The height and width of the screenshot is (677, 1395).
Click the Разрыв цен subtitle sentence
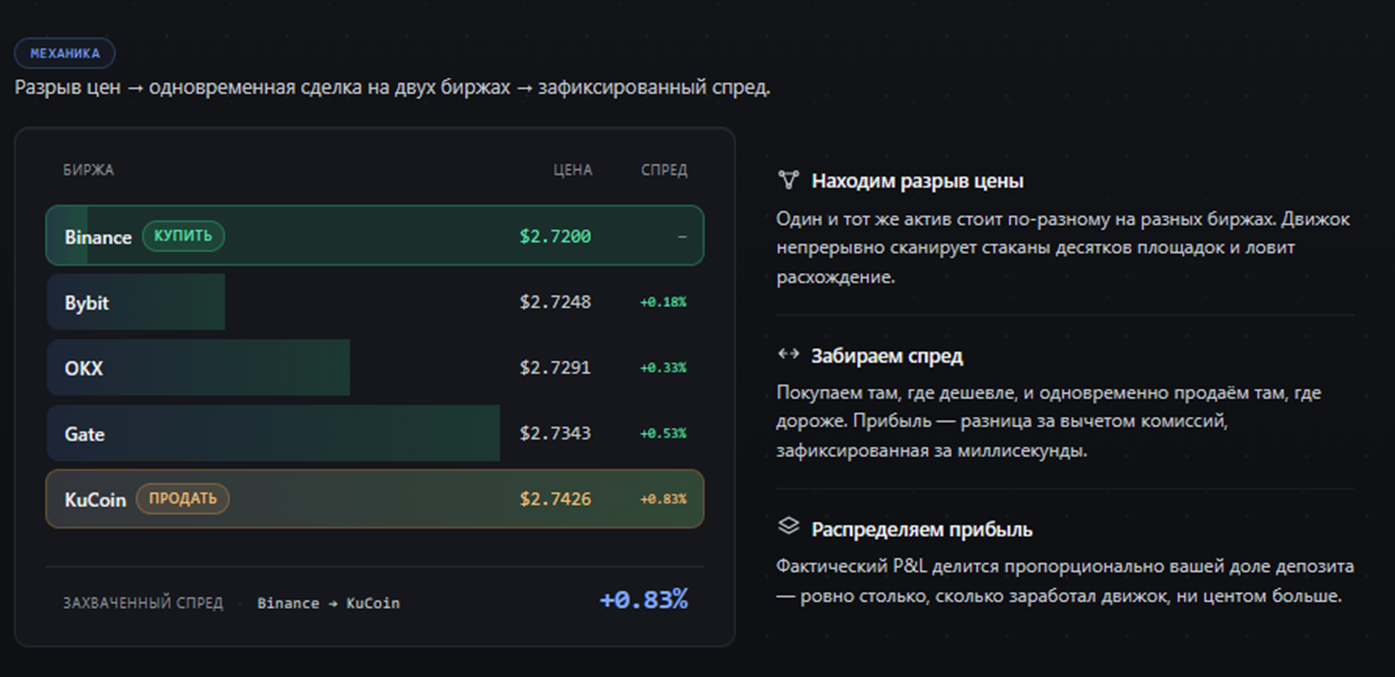(392, 87)
